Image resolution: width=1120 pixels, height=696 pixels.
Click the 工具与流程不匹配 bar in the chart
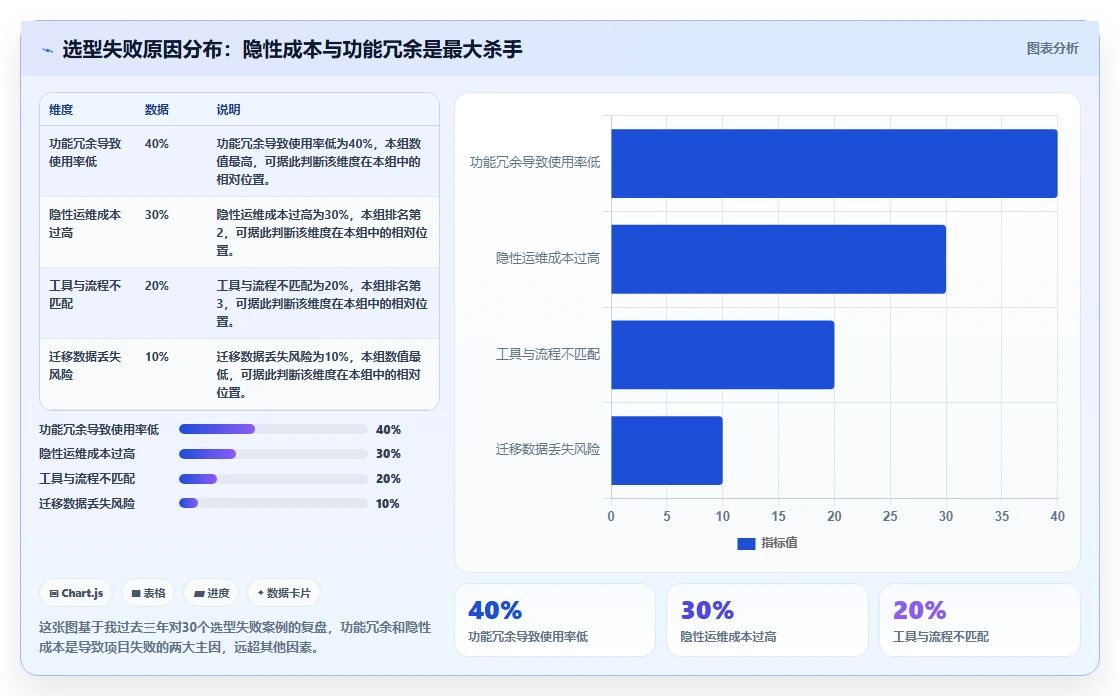[x=723, y=354]
